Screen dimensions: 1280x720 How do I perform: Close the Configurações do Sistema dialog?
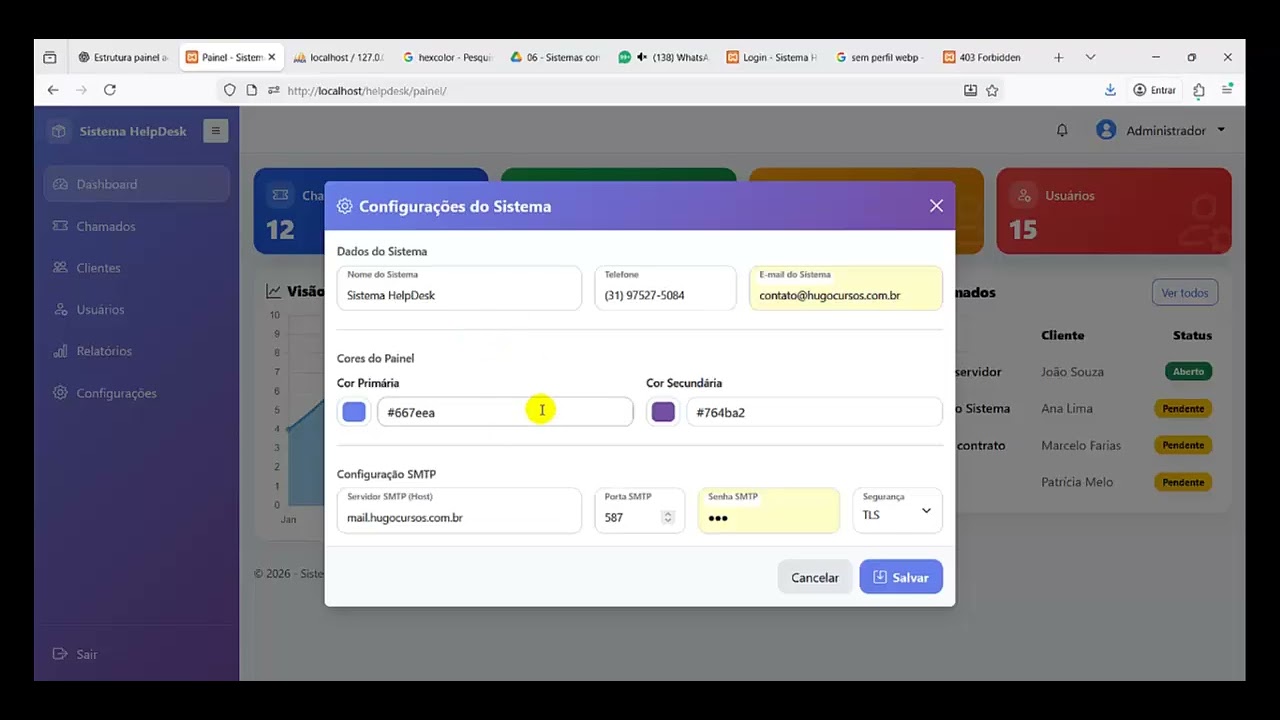click(936, 206)
